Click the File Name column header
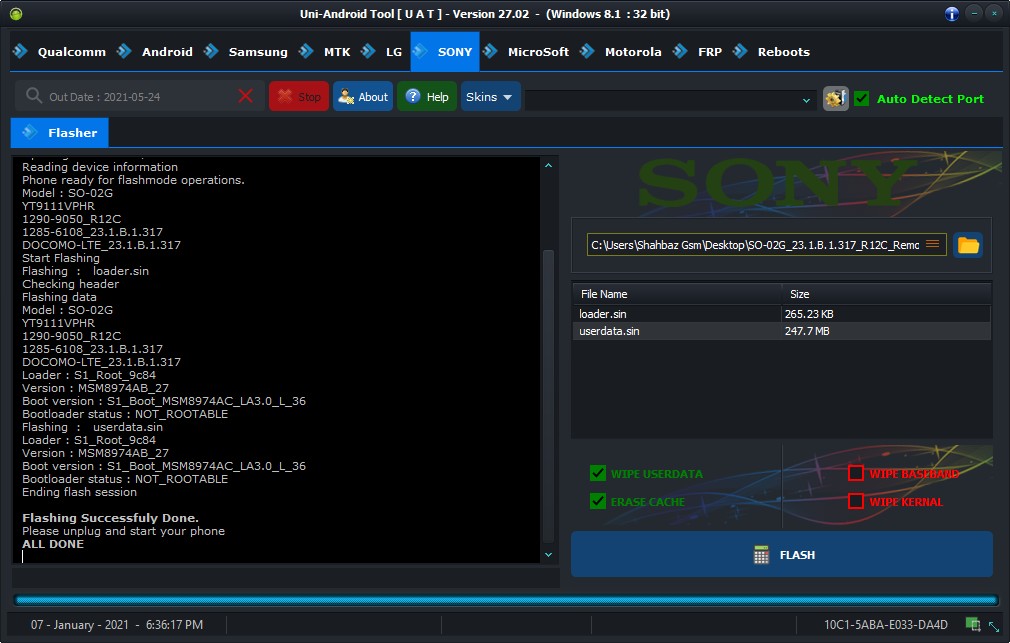This screenshot has height=643, width=1010. click(677, 294)
